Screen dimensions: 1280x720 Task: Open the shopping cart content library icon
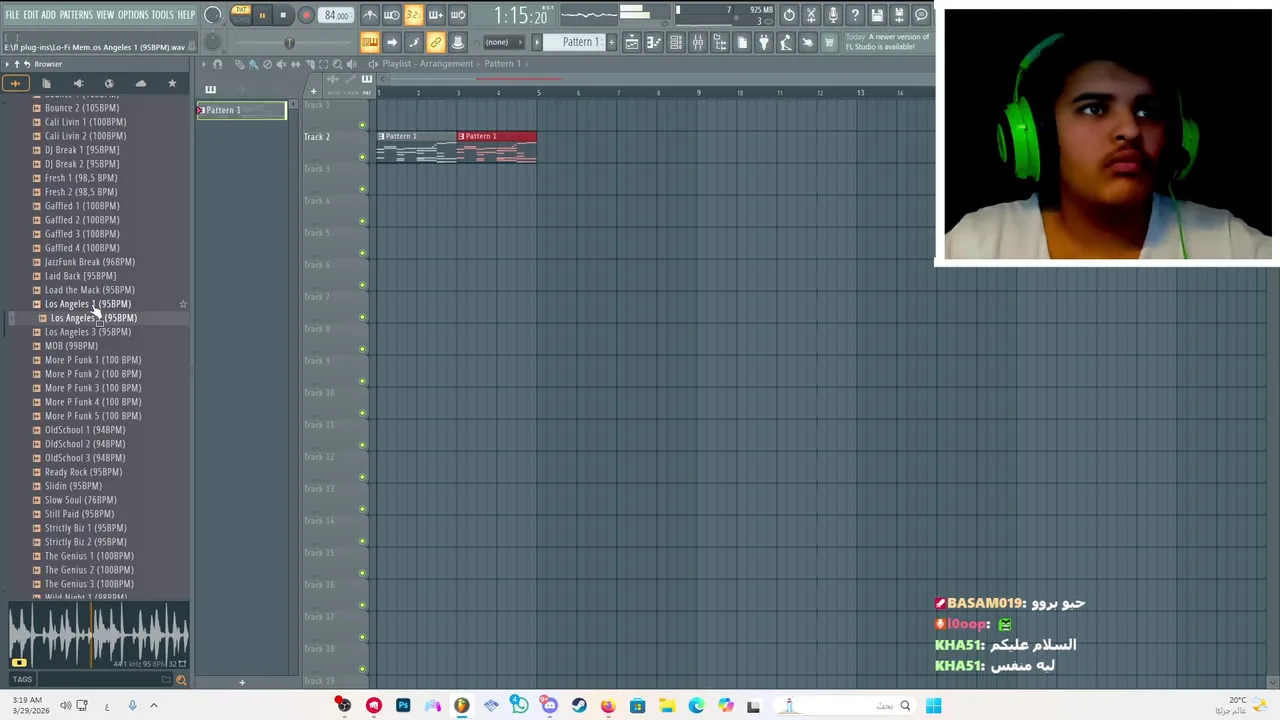point(829,42)
